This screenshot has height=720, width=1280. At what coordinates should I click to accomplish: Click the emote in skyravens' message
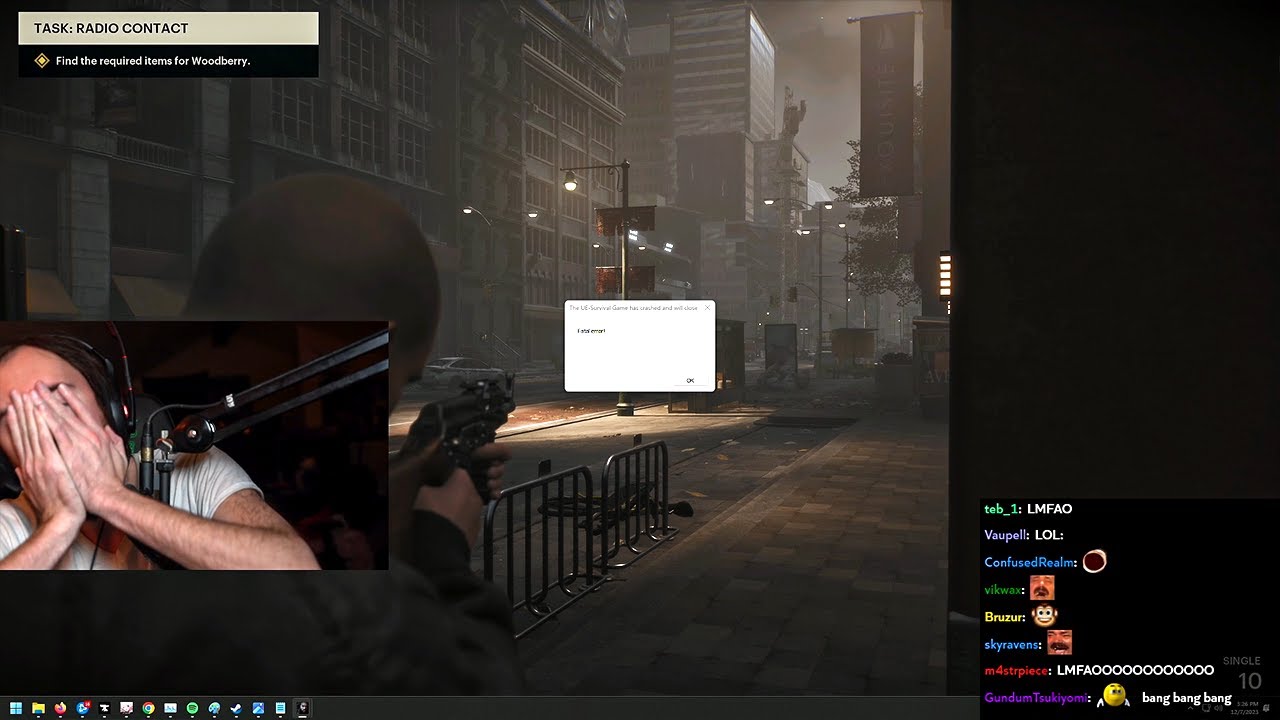1059,642
